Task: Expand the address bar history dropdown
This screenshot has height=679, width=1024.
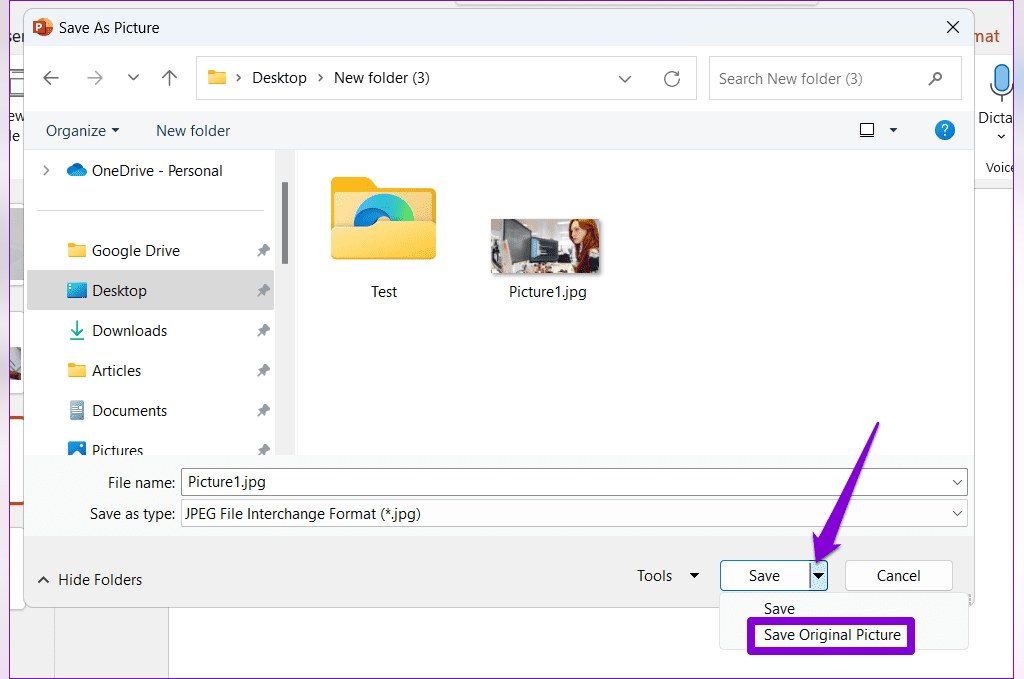Action: [625, 79]
